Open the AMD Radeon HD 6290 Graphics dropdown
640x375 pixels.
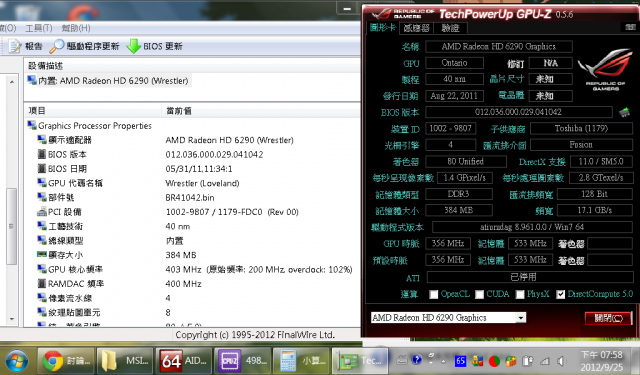[448, 317]
